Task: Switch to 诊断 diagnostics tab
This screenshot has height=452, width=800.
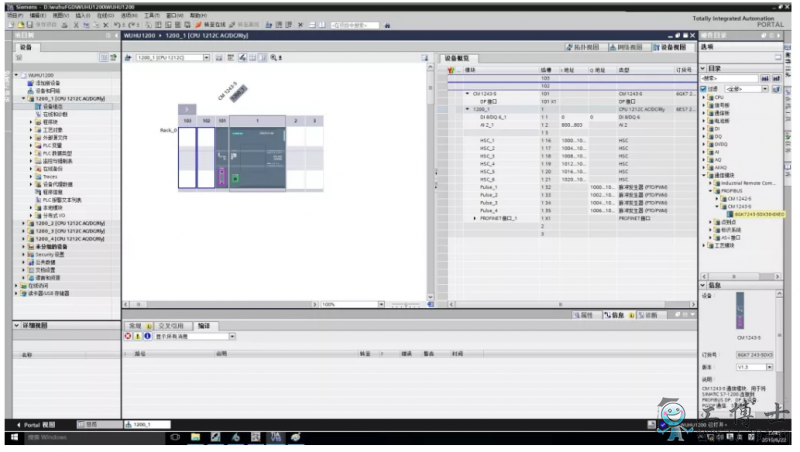Action: pyautogui.click(x=647, y=315)
